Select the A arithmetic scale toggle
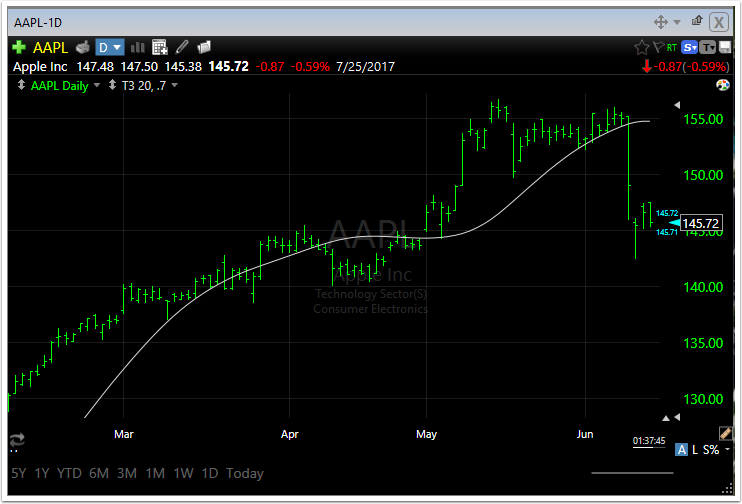 [x=681, y=450]
